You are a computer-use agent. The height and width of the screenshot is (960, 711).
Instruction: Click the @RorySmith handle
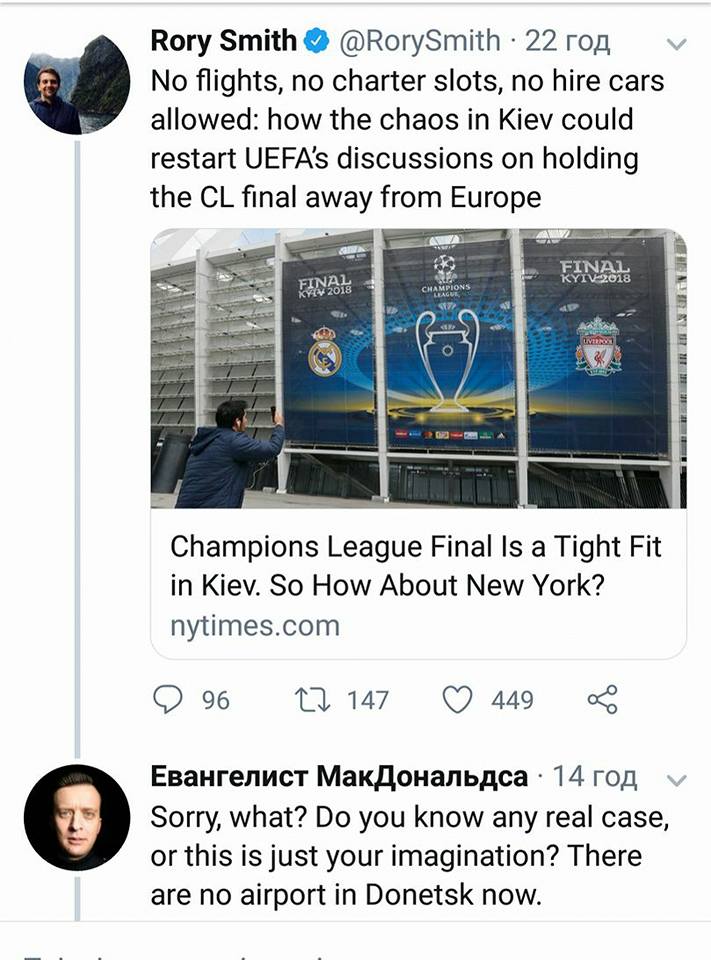coord(420,41)
